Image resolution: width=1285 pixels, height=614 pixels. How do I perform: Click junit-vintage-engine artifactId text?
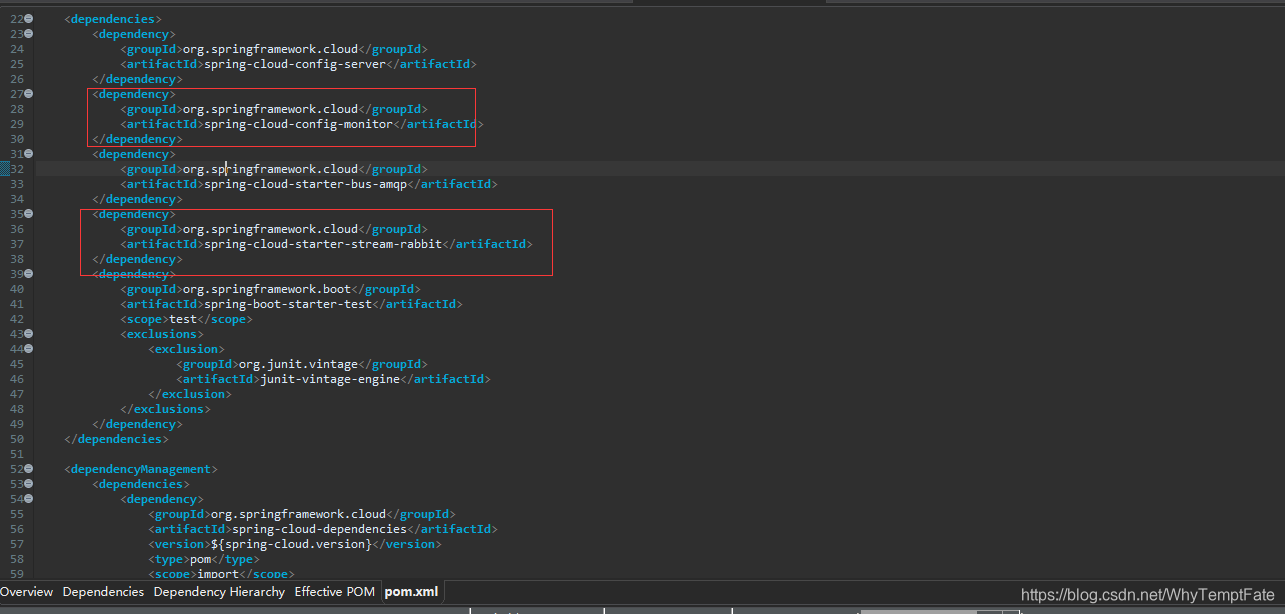(x=329, y=379)
